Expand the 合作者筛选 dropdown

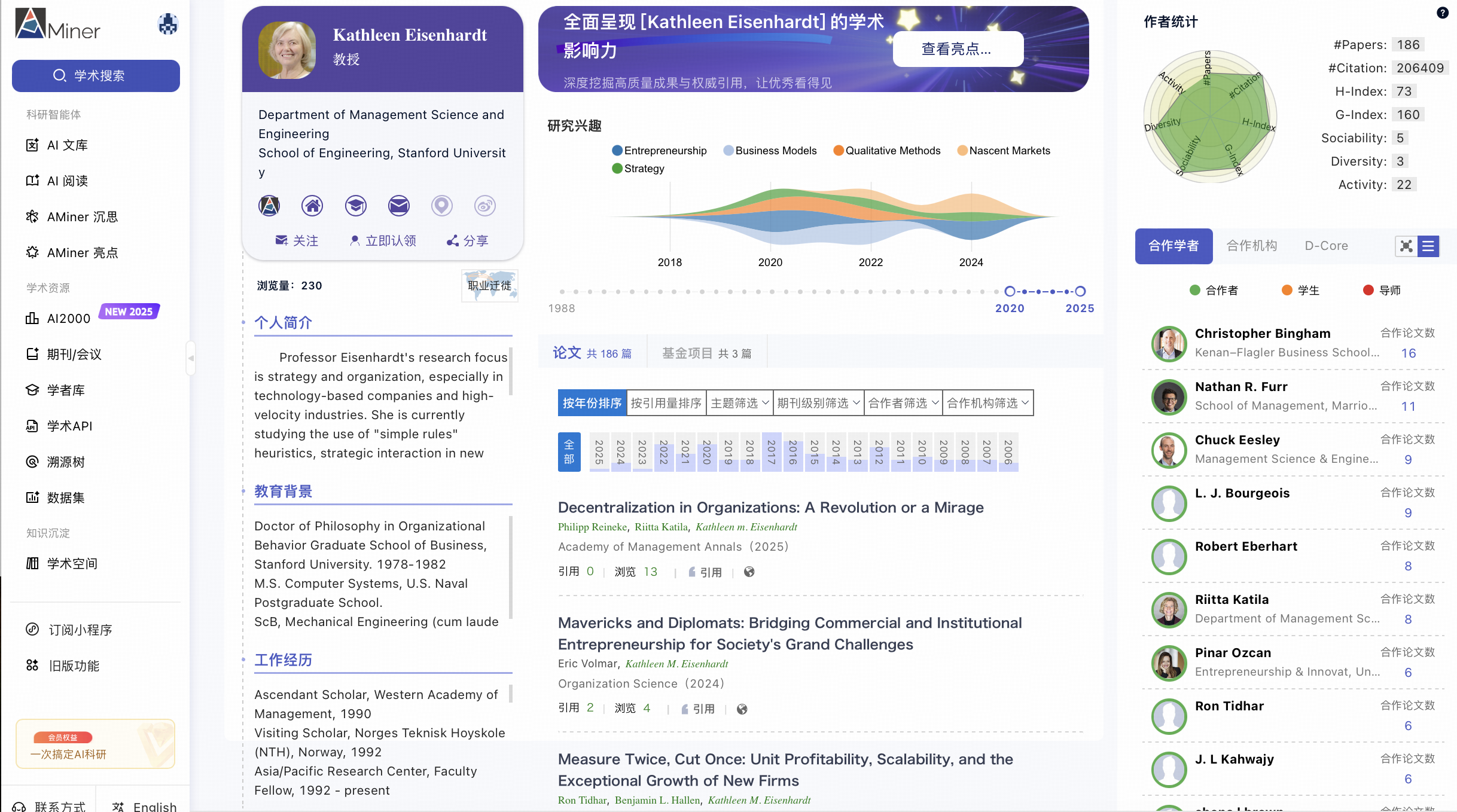903,403
